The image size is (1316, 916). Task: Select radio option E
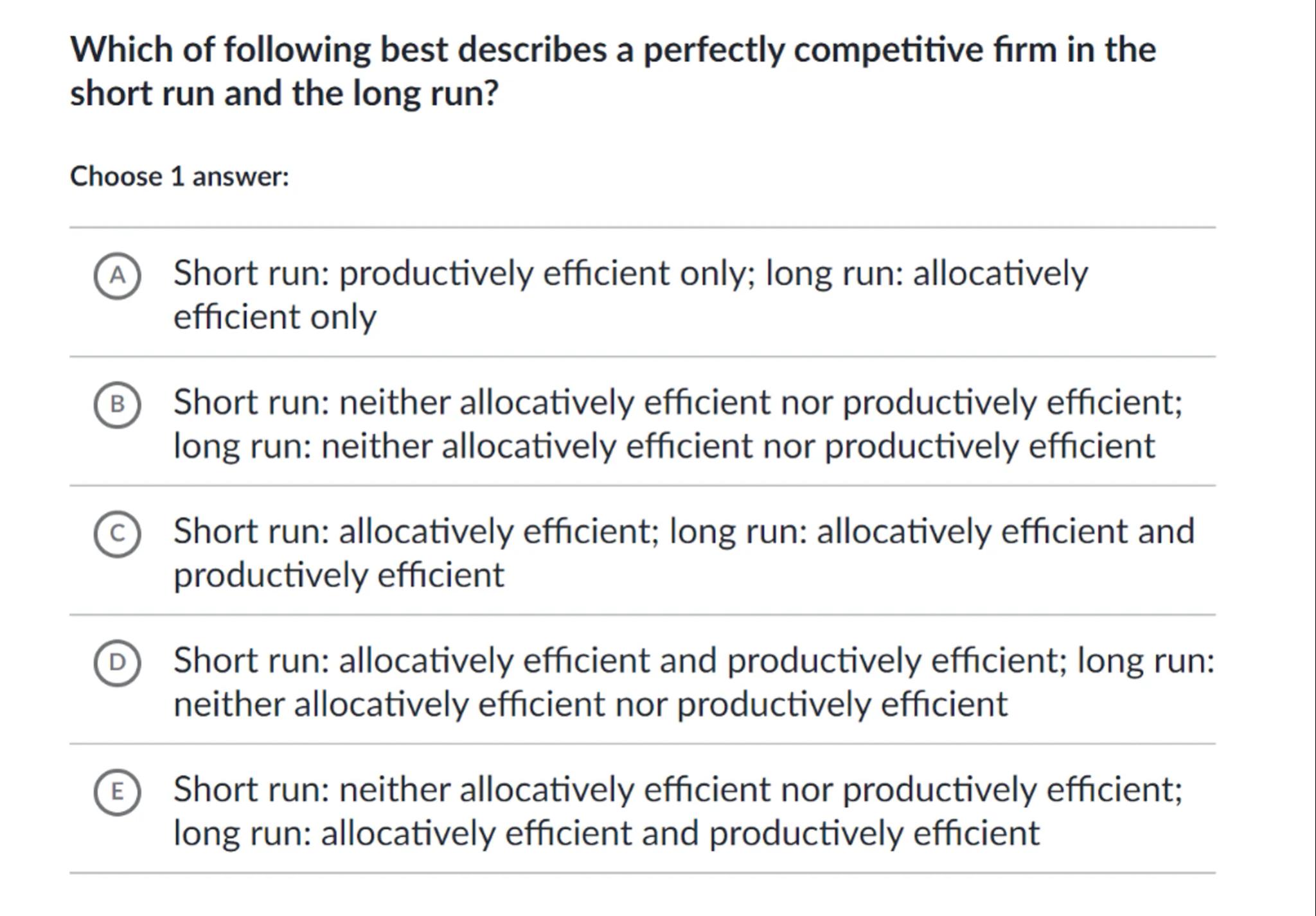pos(117,792)
